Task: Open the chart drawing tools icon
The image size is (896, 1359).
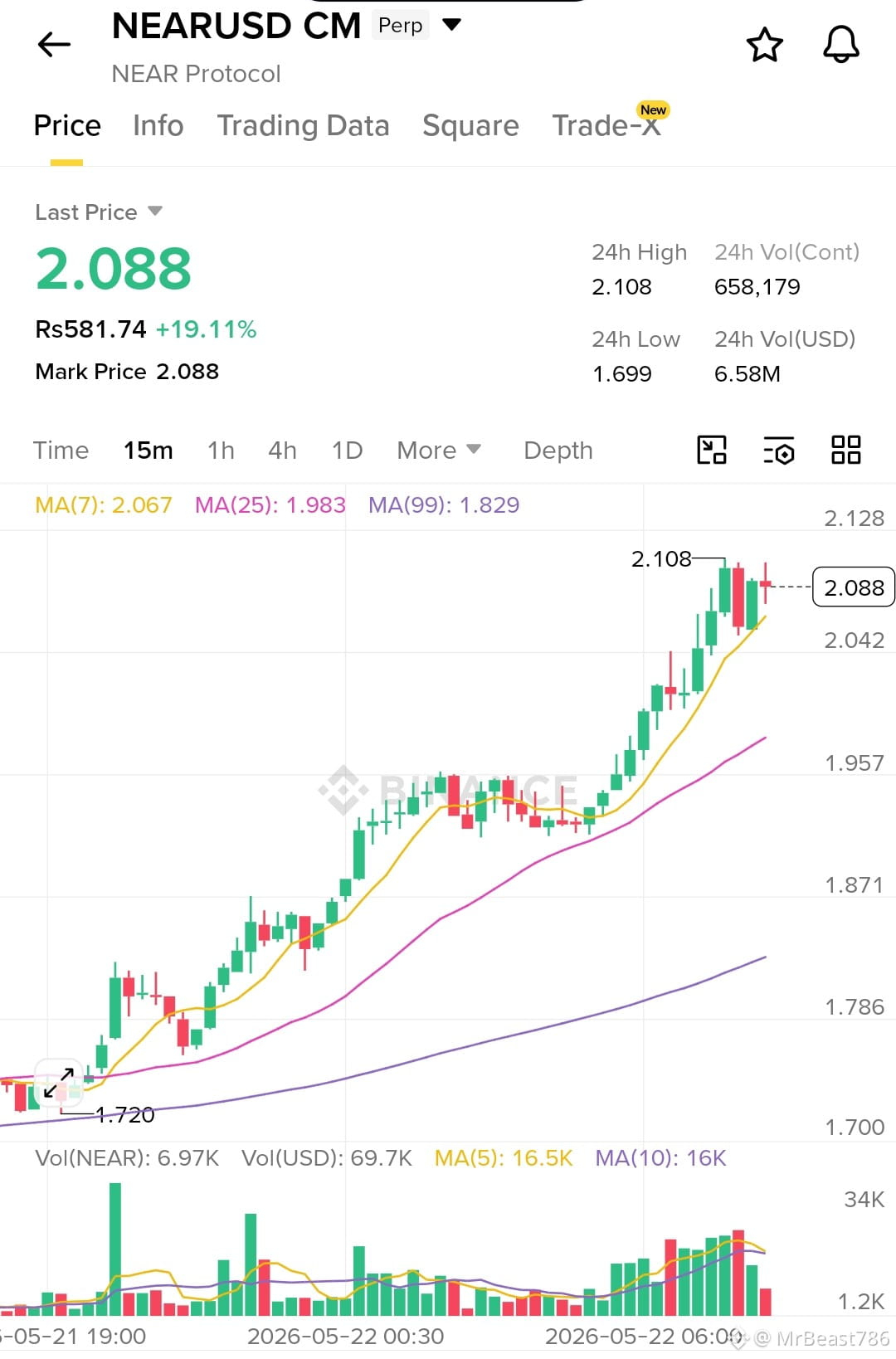Action: 712,450
